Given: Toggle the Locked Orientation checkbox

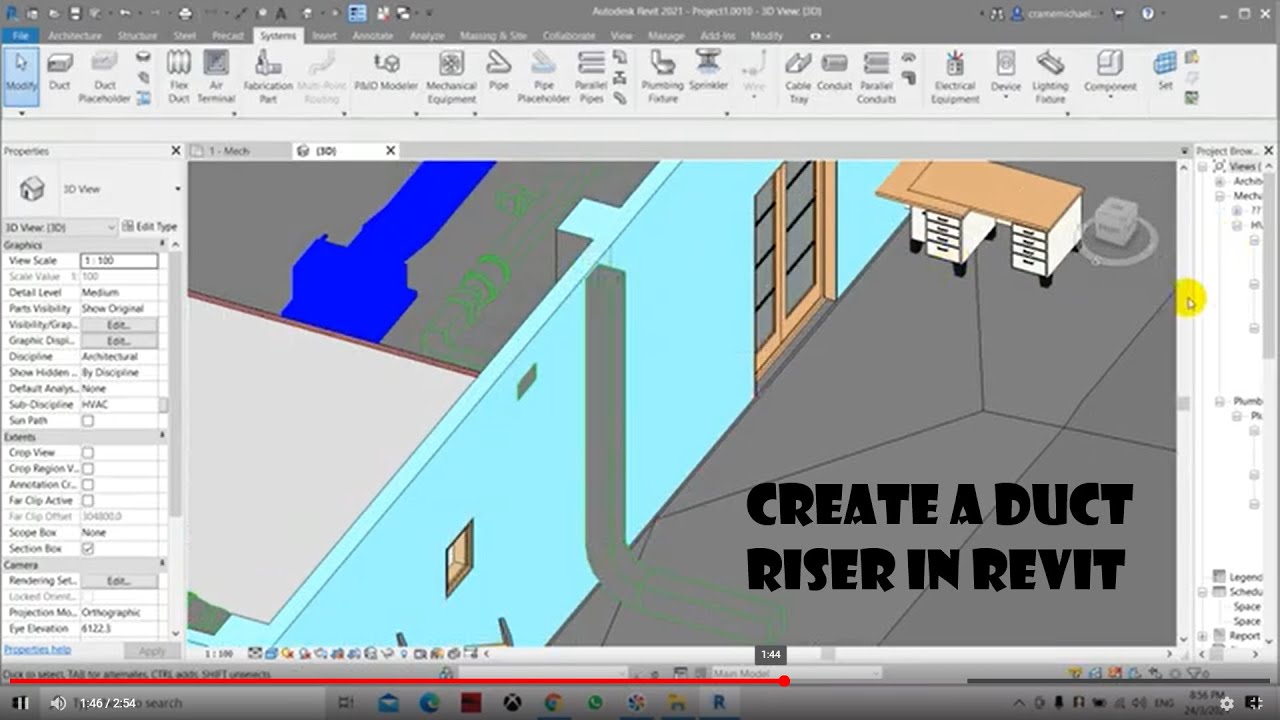Looking at the screenshot, I should pyautogui.click(x=88, y=597).
